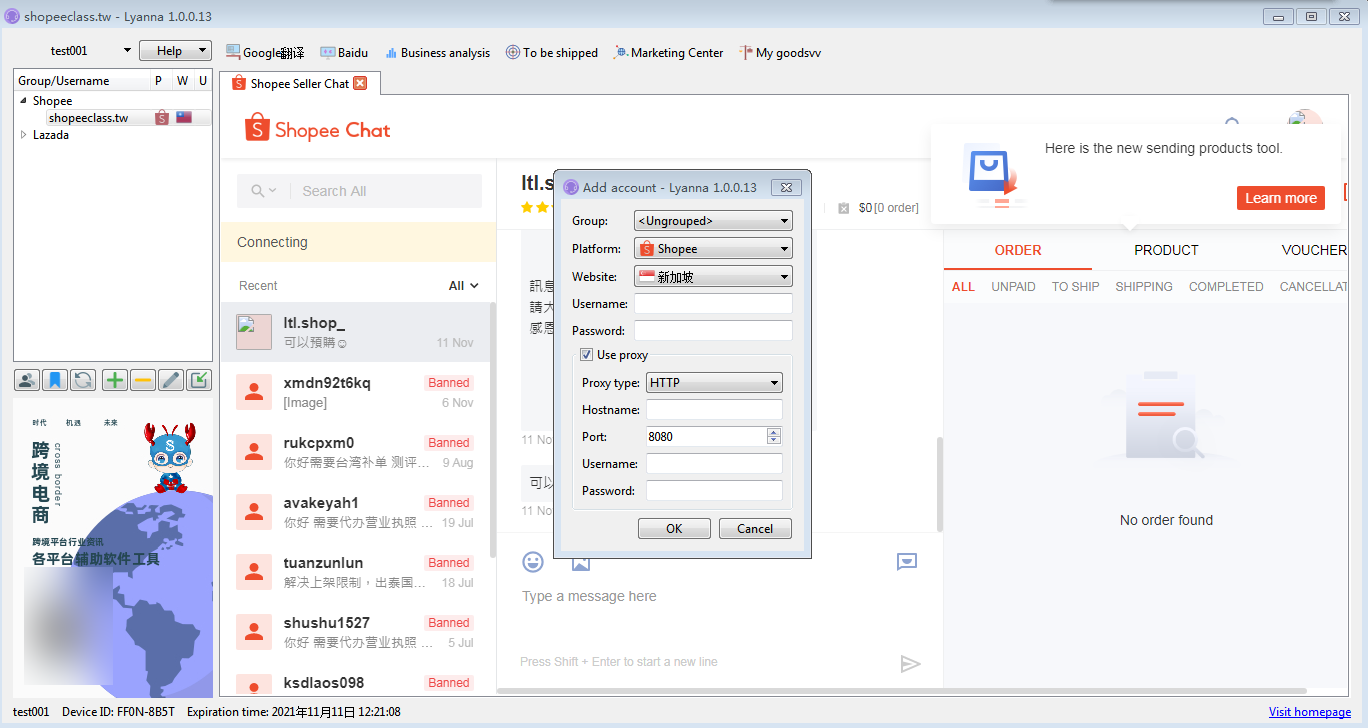Click the refresh arrows icon button
Image resolution: width=1368 pixels, height=728 pixels.
[x=83, y=380]
